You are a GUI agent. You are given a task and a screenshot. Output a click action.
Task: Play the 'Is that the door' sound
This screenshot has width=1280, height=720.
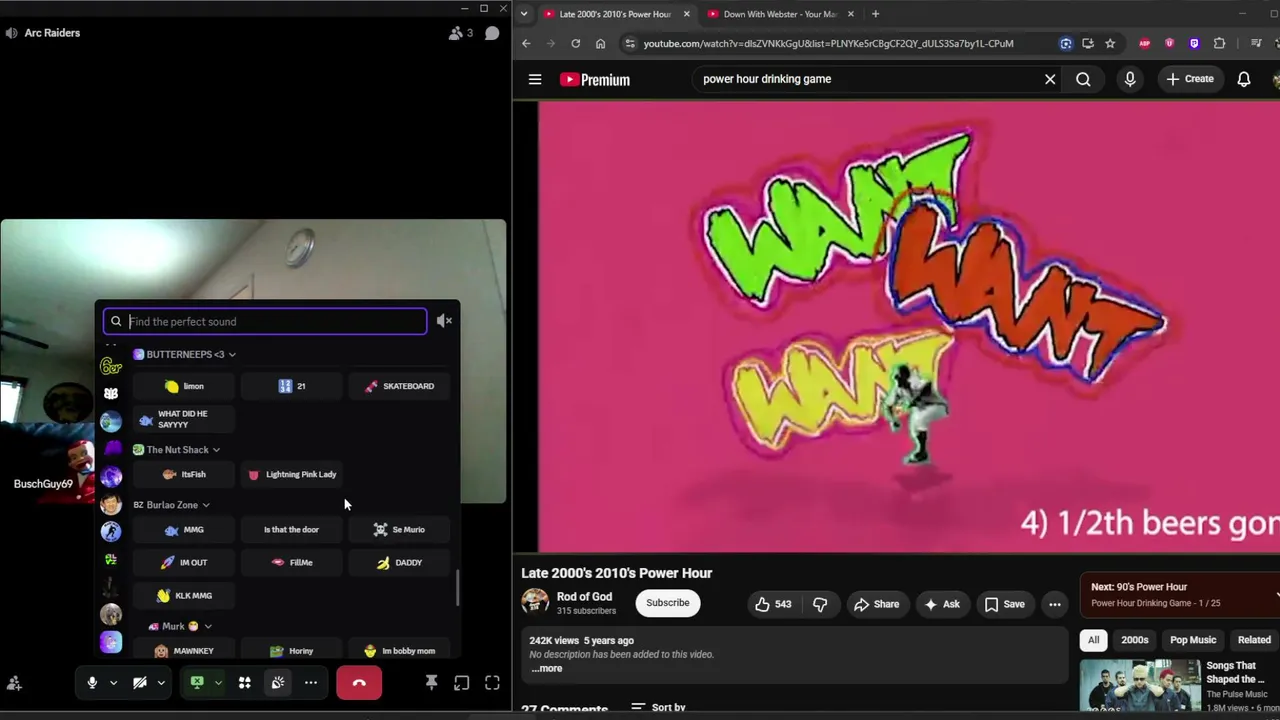[x=292, y=529]
